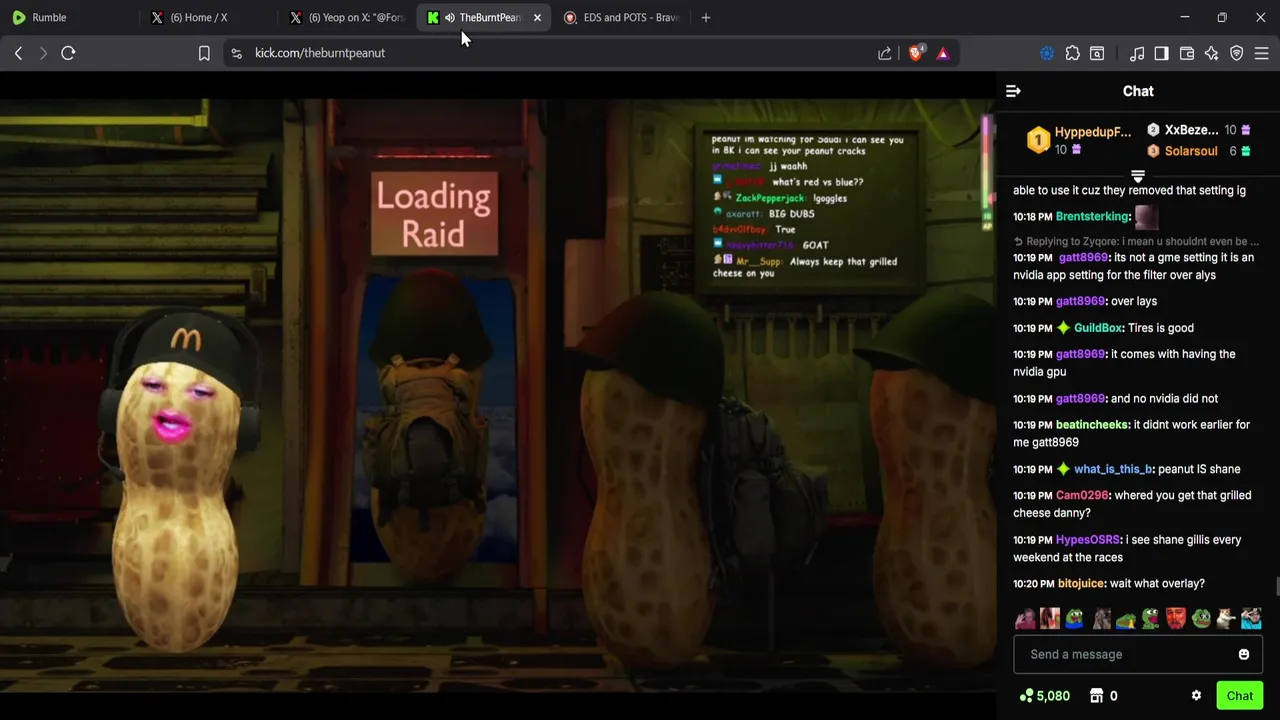
Task: View site information icon in address bar
Action: 236,53
